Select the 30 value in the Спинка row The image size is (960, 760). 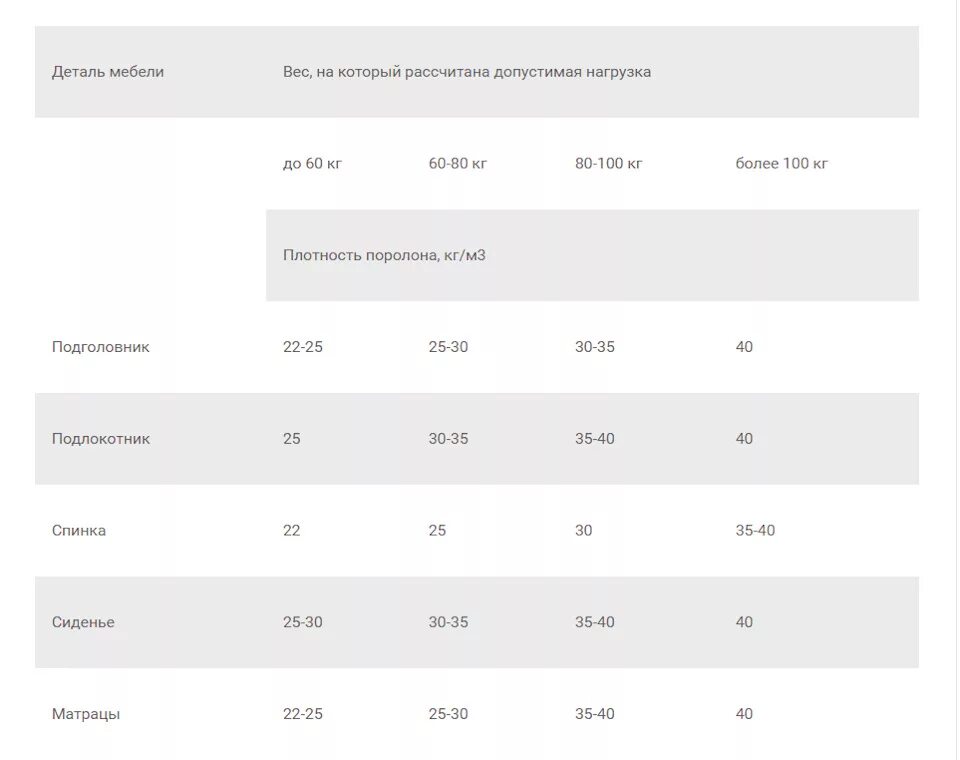[584, 530]
